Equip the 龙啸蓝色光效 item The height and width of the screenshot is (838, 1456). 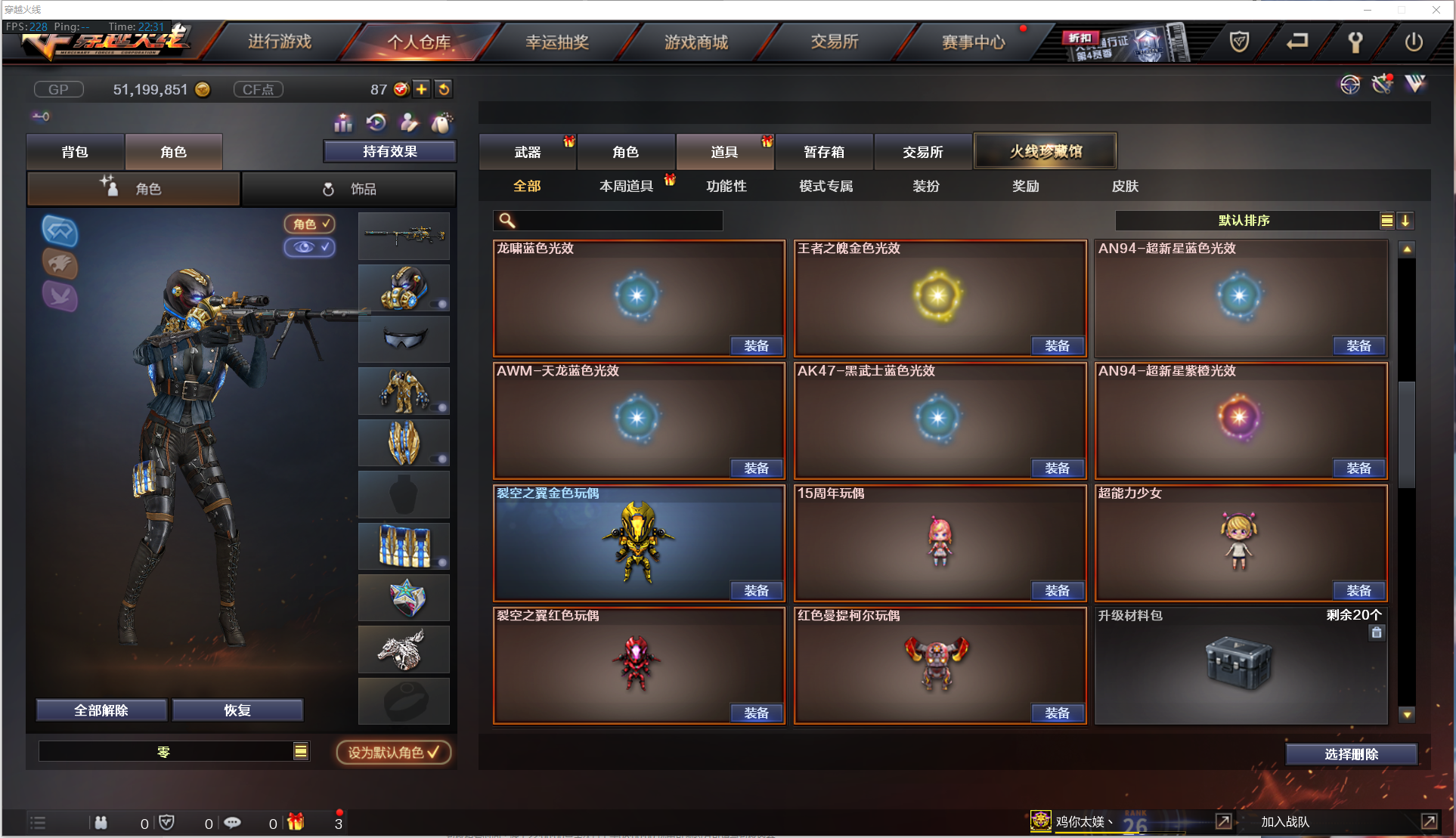coord(757,345)
